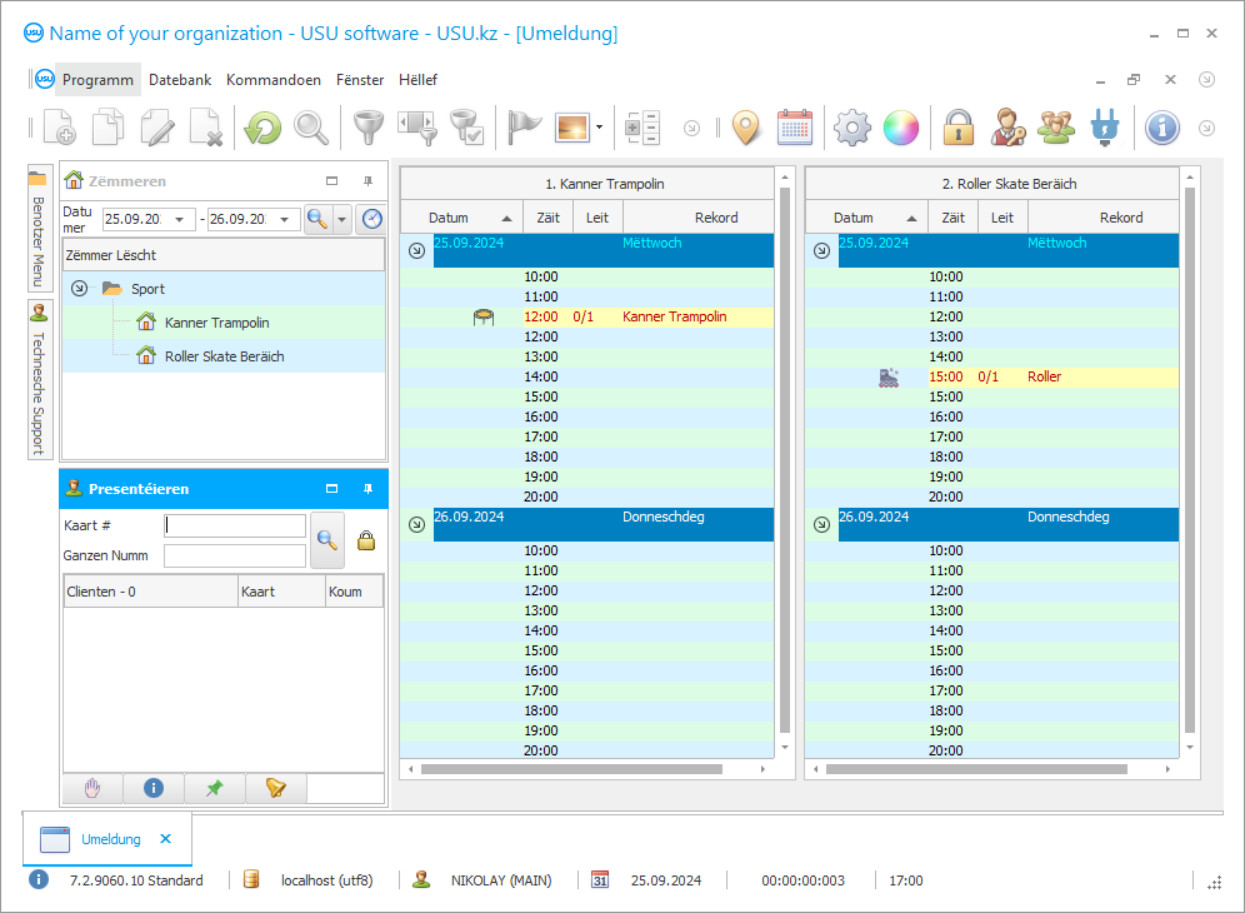Viewport: 1245px width, 913px height.
Task: Open the Programm menu
Action: (98, 80)
